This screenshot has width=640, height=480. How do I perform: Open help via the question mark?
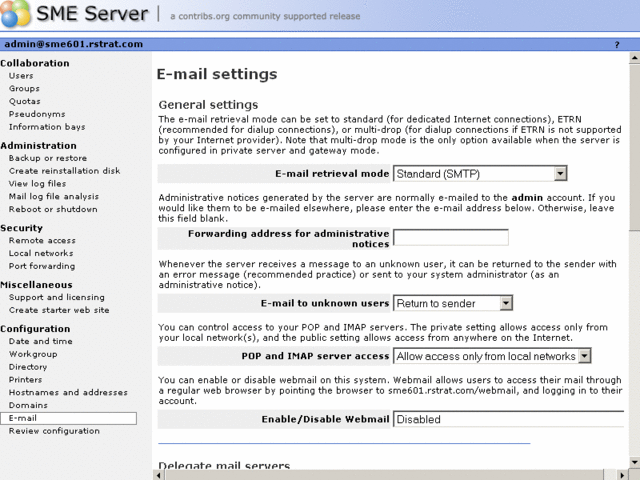tap(617, 44)
